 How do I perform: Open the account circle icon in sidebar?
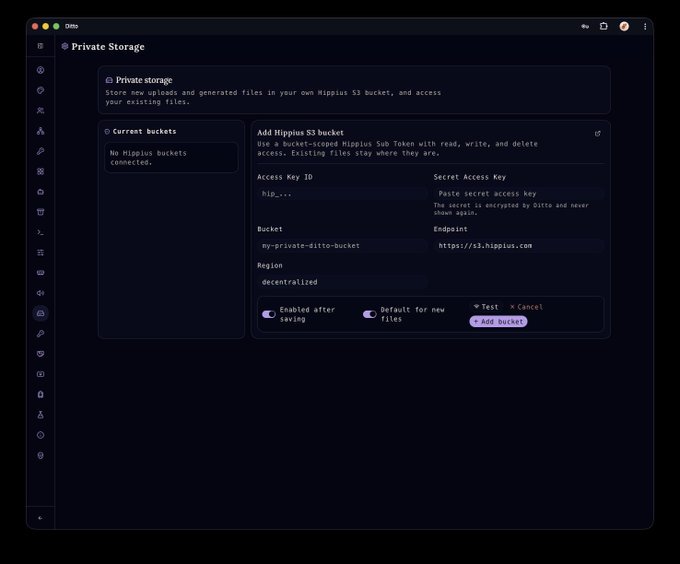40,70
